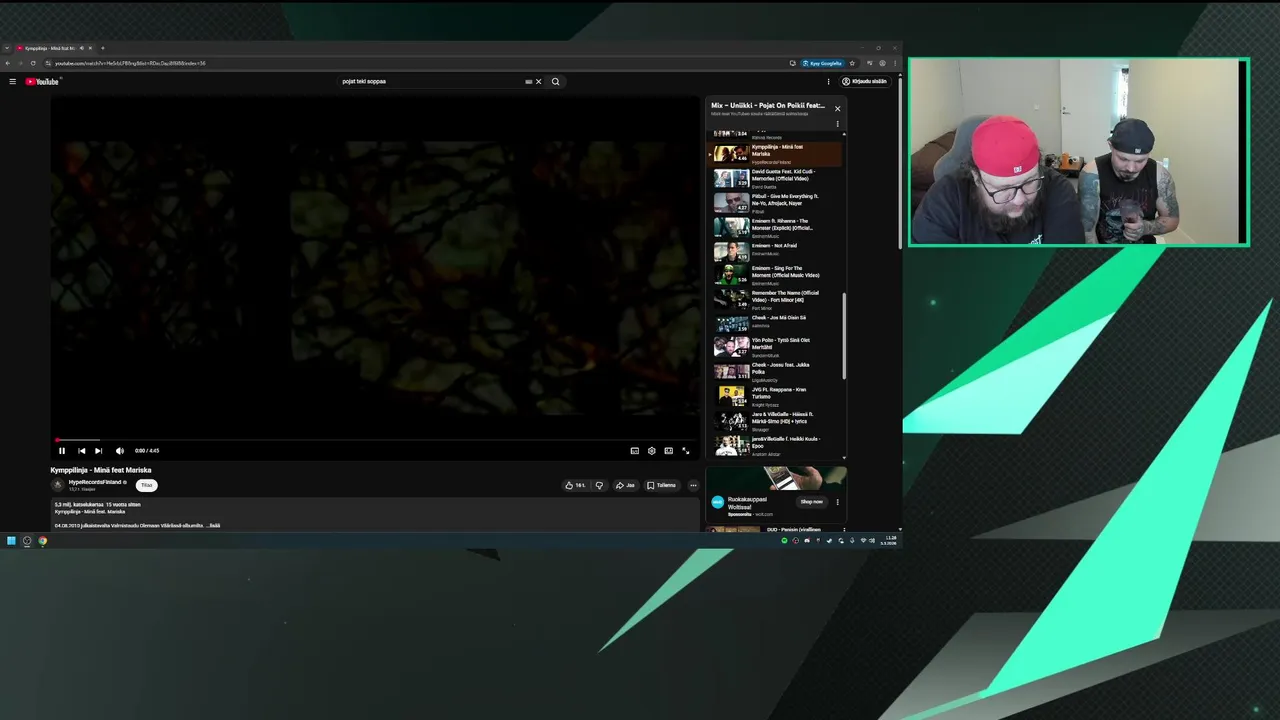Click the address bar URL
Viewport: 1280px width, 720px height.
[130, 63]
